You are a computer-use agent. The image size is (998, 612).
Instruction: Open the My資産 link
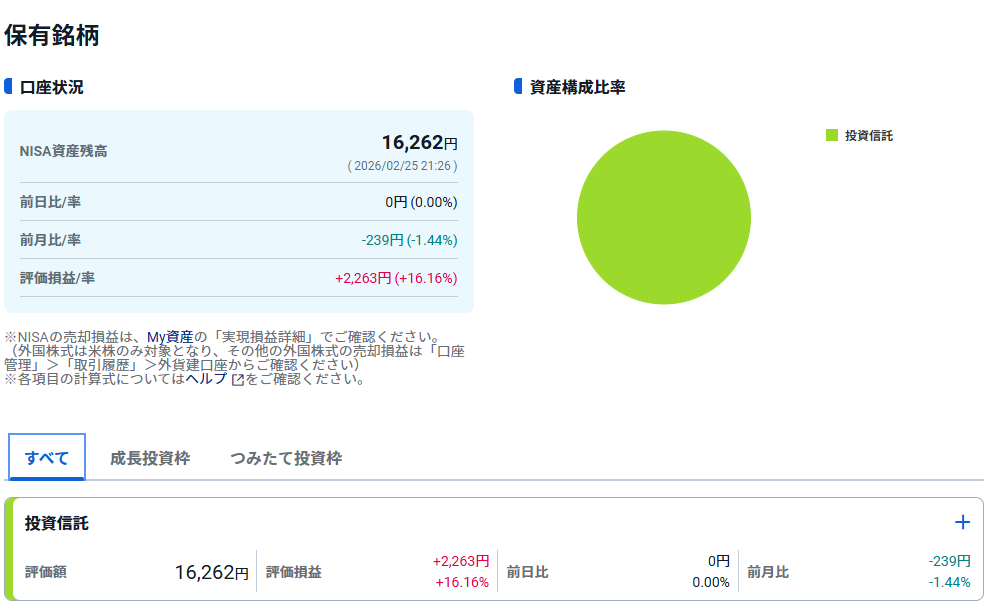pos(169,337)
